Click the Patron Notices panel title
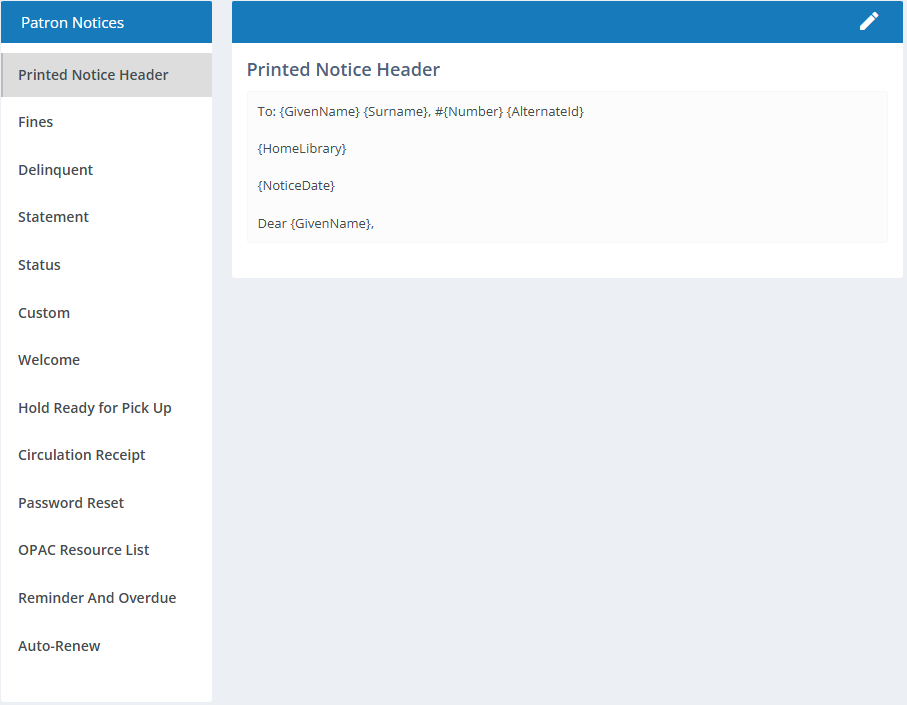 (x=72, y=23)
